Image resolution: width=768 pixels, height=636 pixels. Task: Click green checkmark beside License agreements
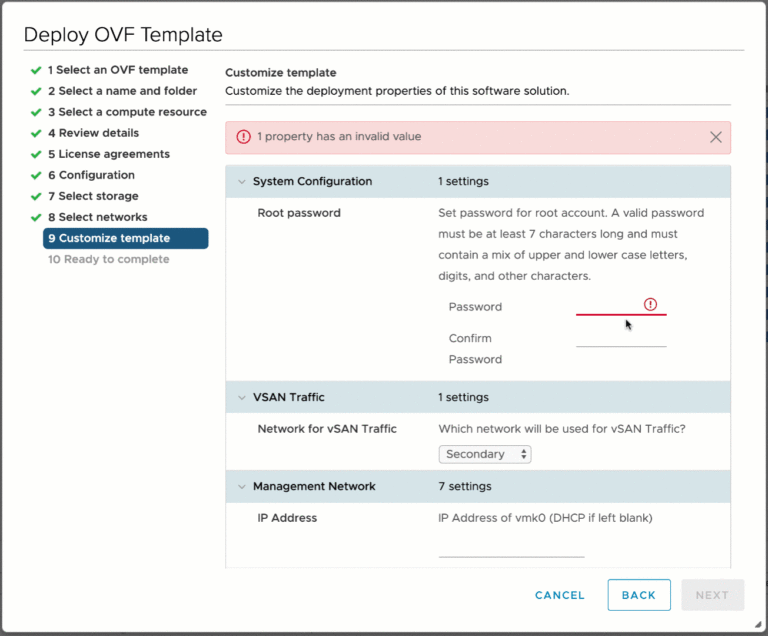coord(36,154)
